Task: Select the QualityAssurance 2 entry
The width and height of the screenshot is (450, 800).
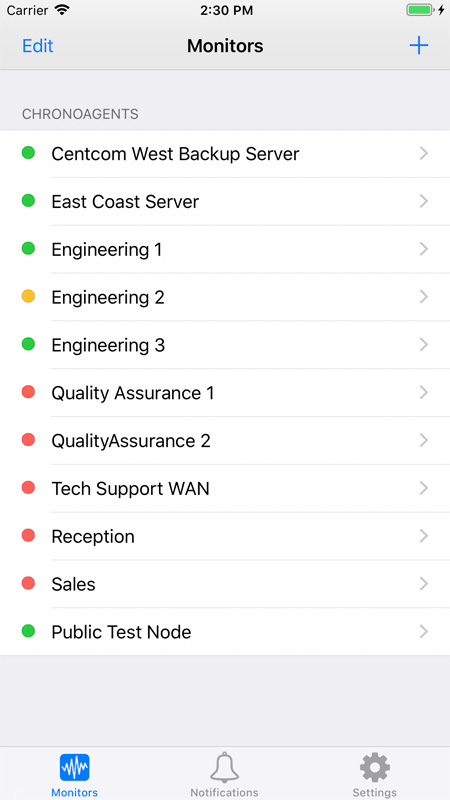Action: click(x=225, y=441)
